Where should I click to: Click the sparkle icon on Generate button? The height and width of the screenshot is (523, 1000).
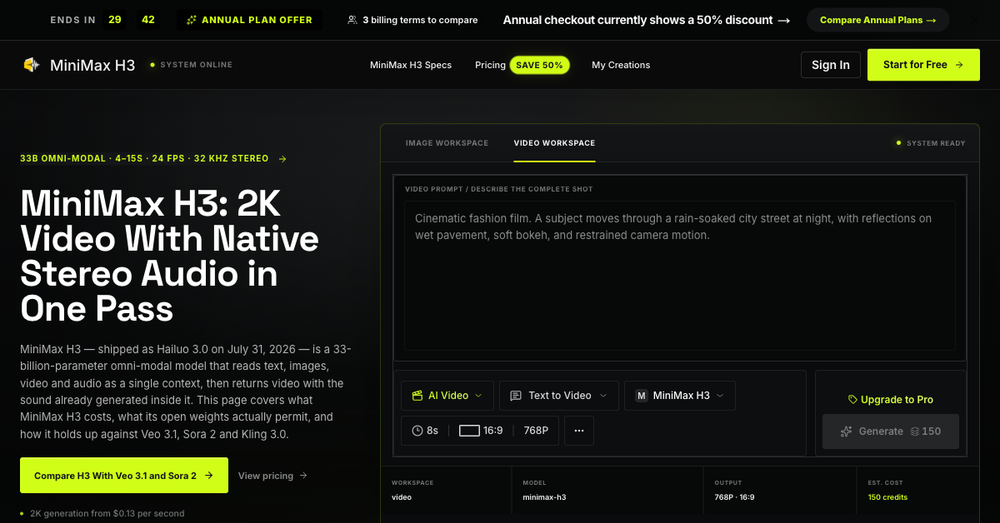click(846, 431)
